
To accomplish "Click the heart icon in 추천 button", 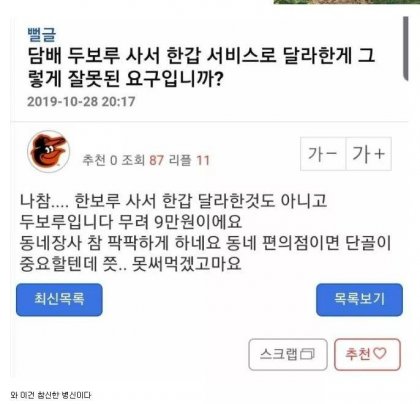I will tap(379, 353).
